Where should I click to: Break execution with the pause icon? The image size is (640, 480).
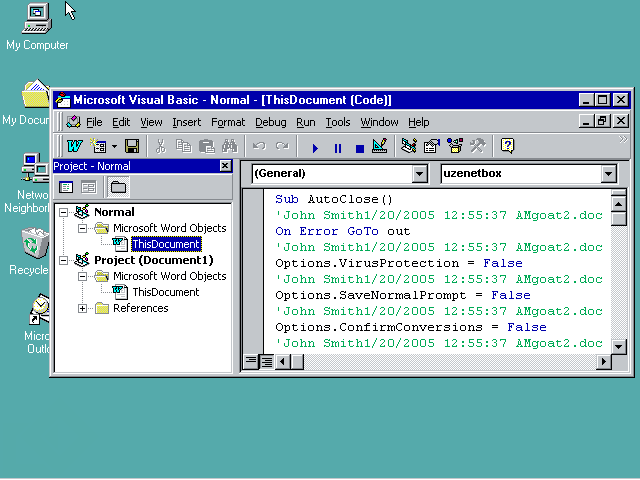pos(338,148)
